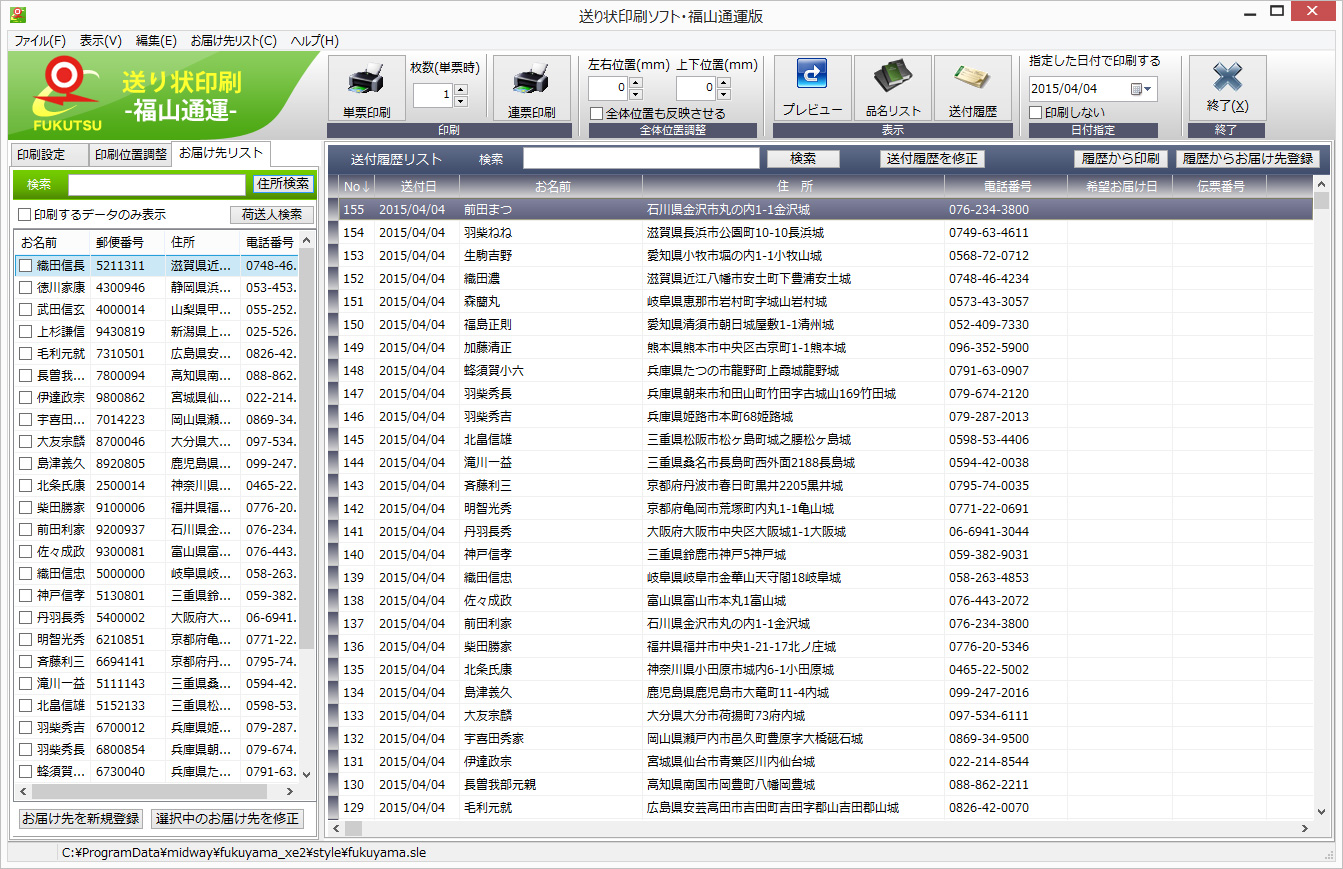Image resolution: width=1343 pixels, height=869 pixels.
Task: Decrease the 左右位置 spinner value
Action: click(x=636, y=94)
